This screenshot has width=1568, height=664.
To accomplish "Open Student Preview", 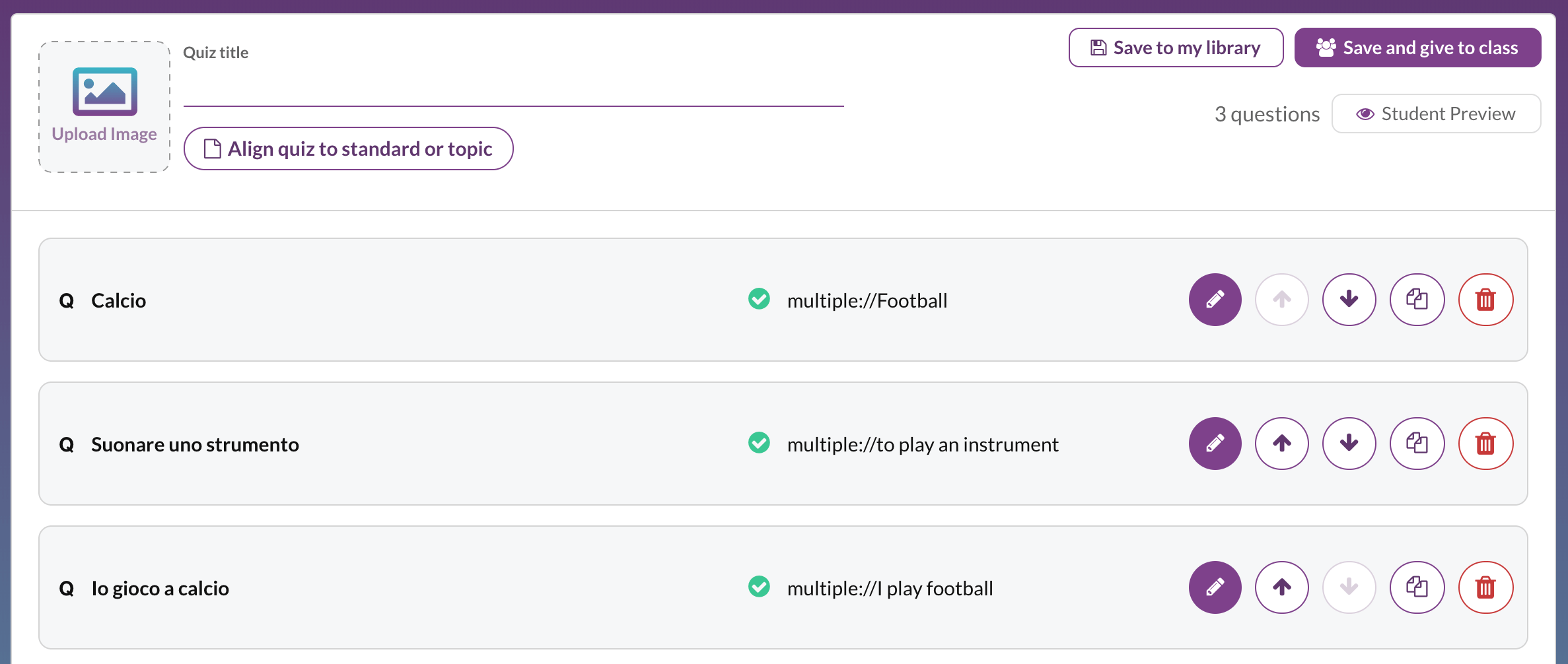I will [x=1436, y=113].
